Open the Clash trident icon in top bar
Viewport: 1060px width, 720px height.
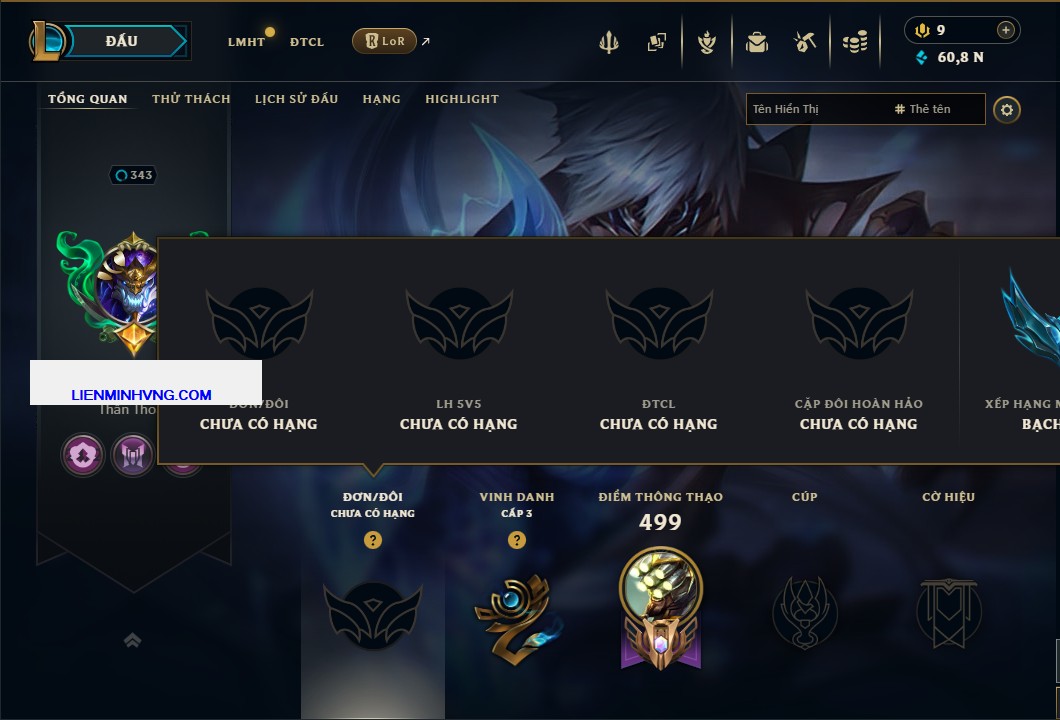pyautogui.click(x=608, y=42)
